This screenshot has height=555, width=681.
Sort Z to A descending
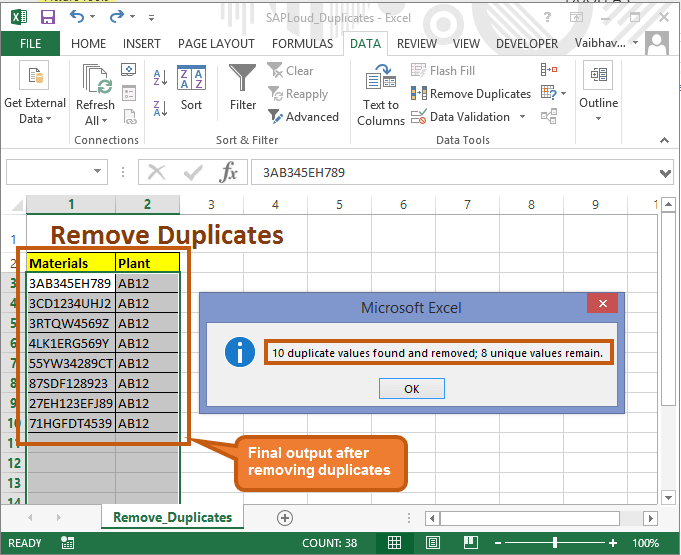pyautogui.click(x=160, y=108)
